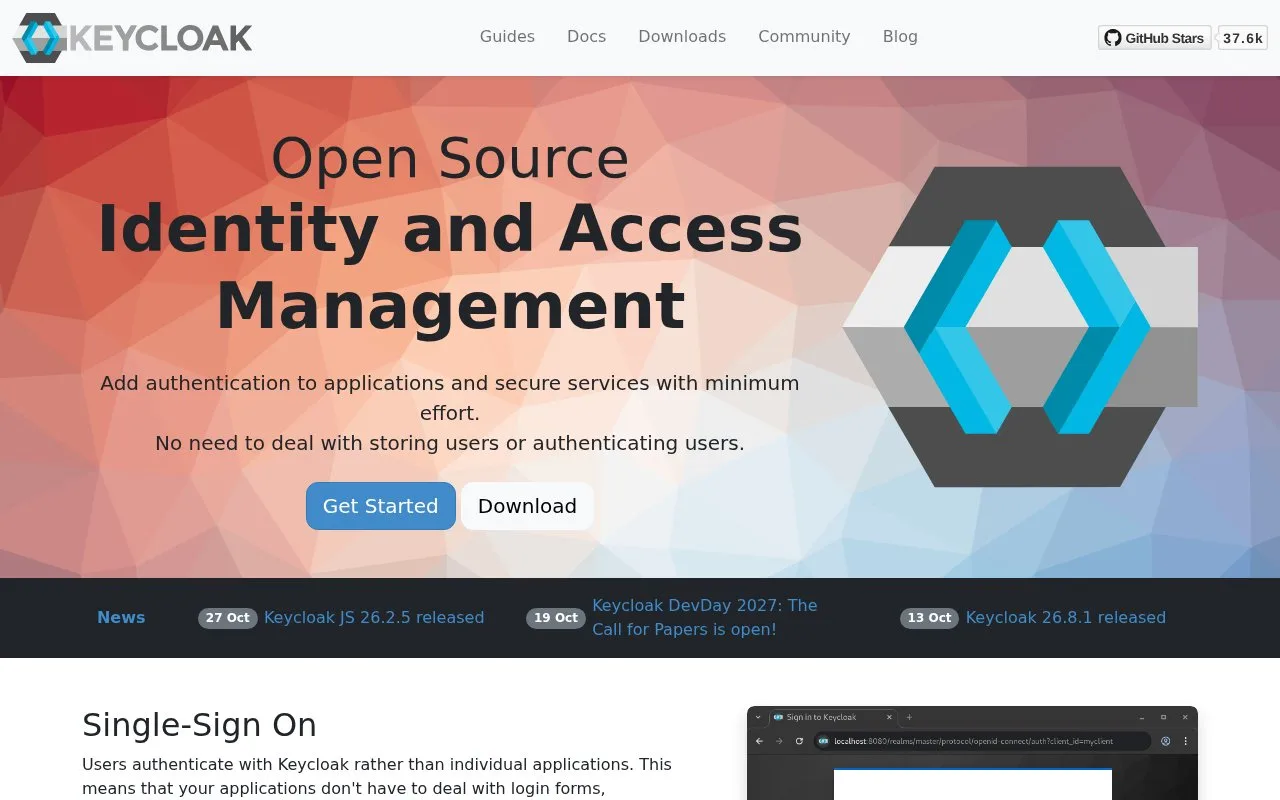Read the Keycloak JS 26.2.5 released announcement

pyautogui.click(x=374, y=618)
